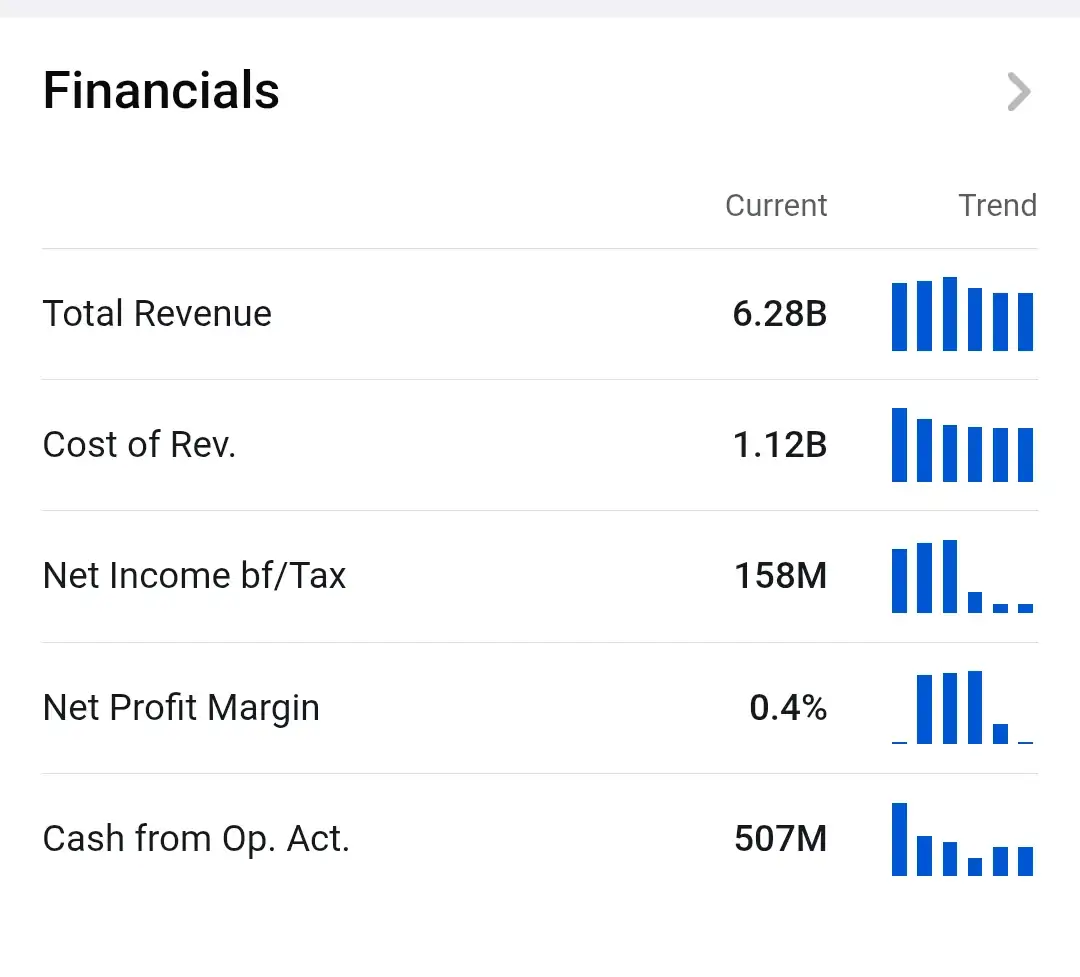The height and width of the screenshot is (977, 1080).
Task: Tap the Net Profit Margin label
Action: (181, 708)
